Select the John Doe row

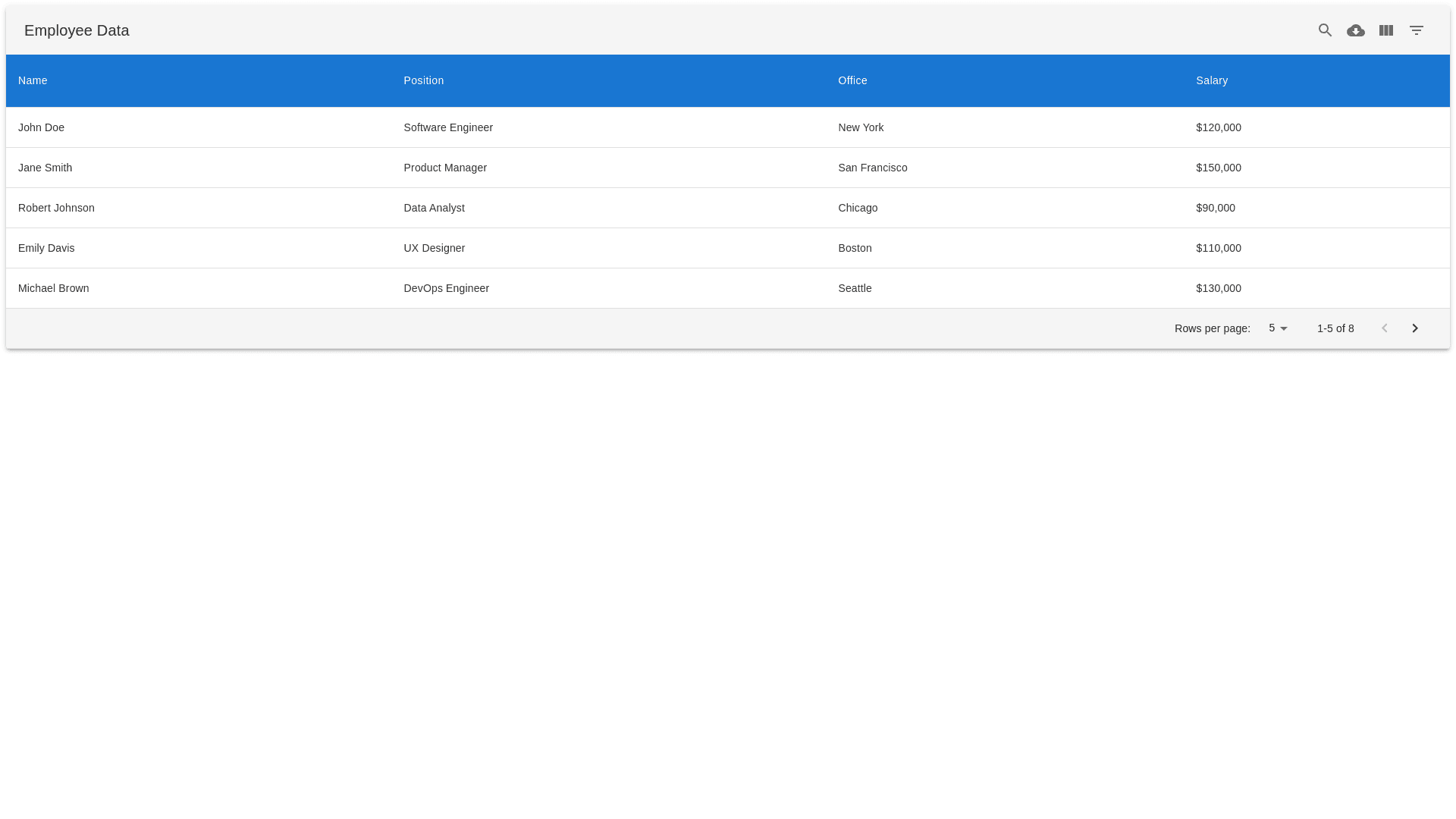coord(41,127)
